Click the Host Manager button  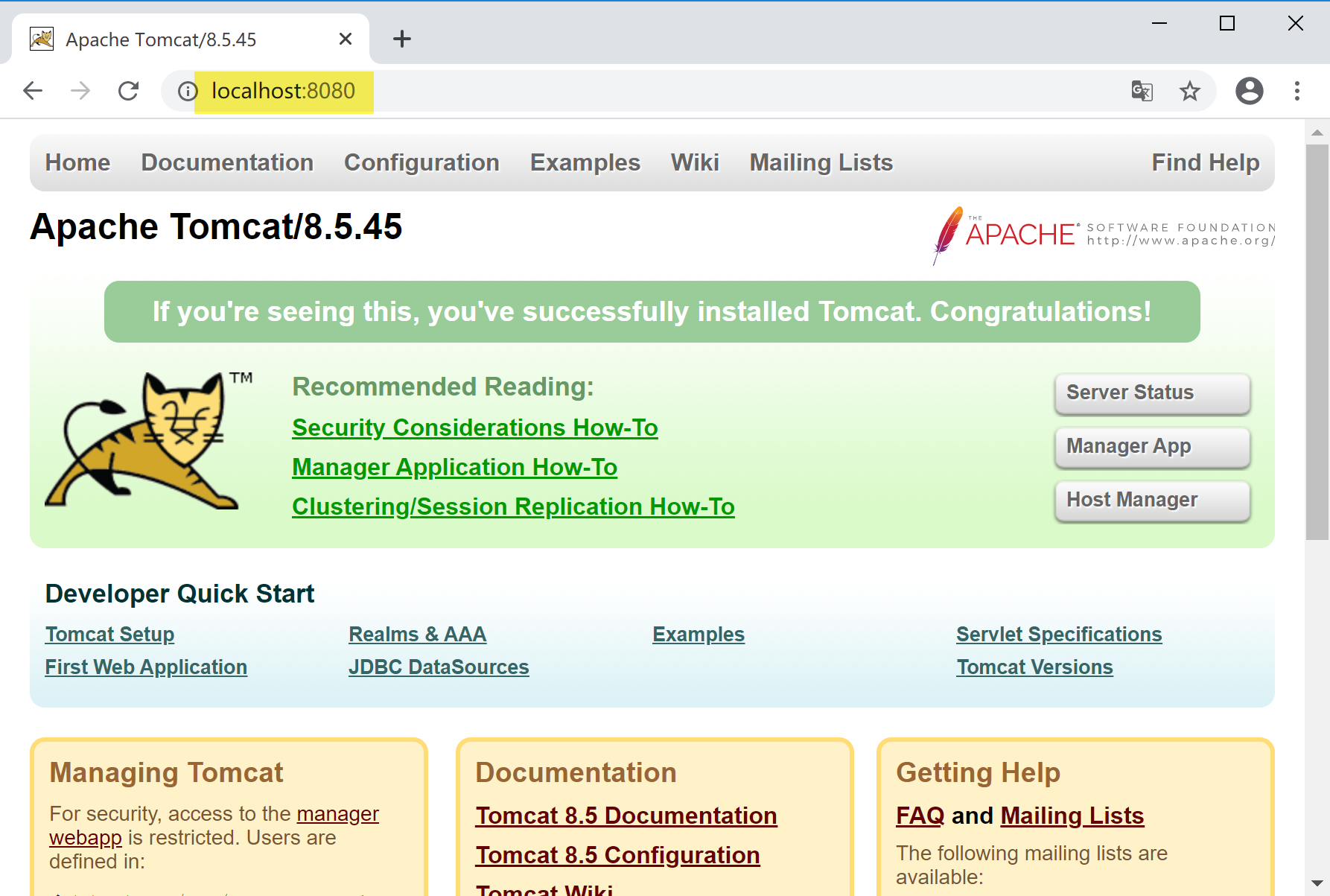point(1152,500)
